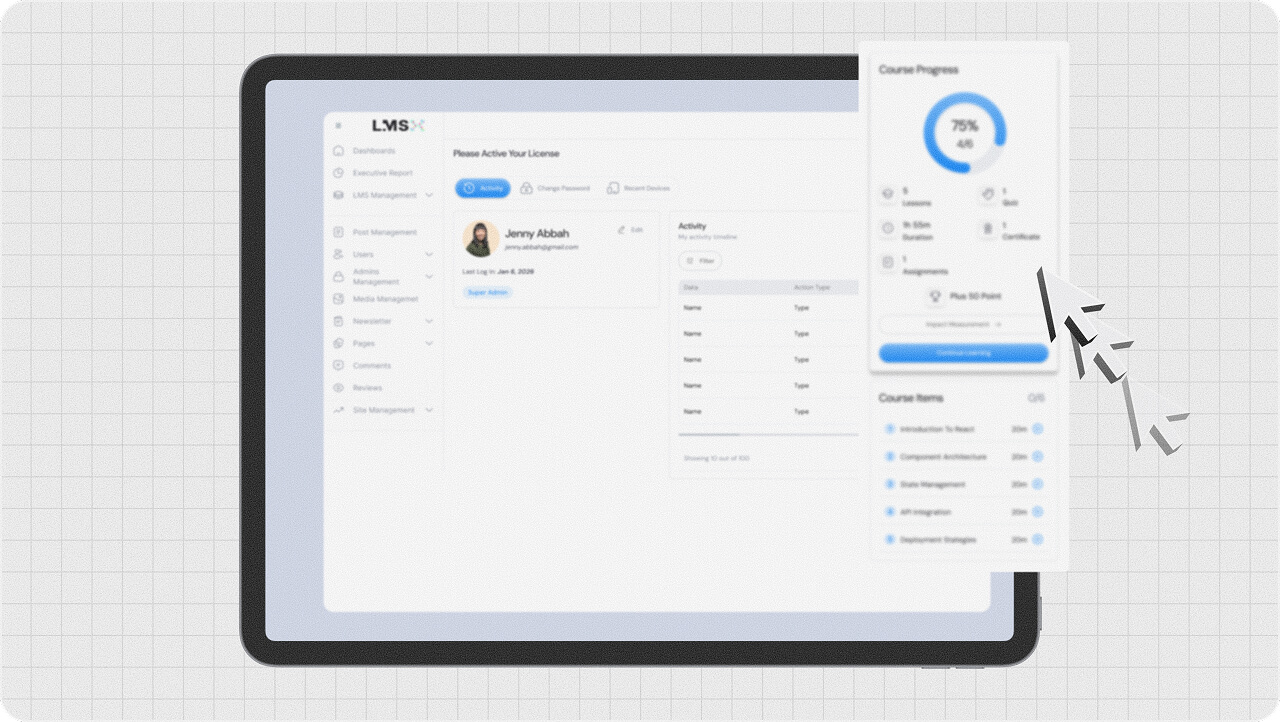Click the hamburger menu icon beside LMS logo
Screen dimensions: 1280x722
point(338,126)
